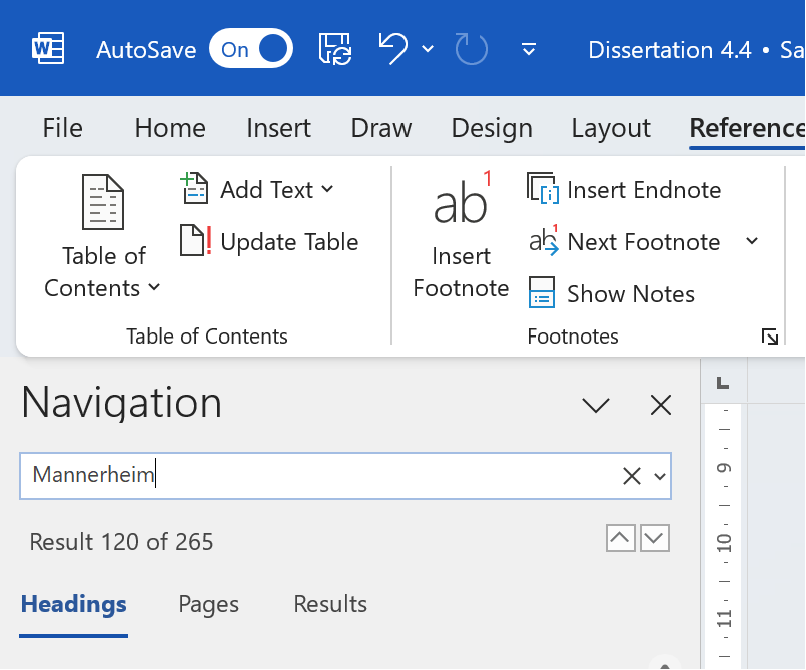
Task: Toggle the AutoSave switch off
Action: 251,49
